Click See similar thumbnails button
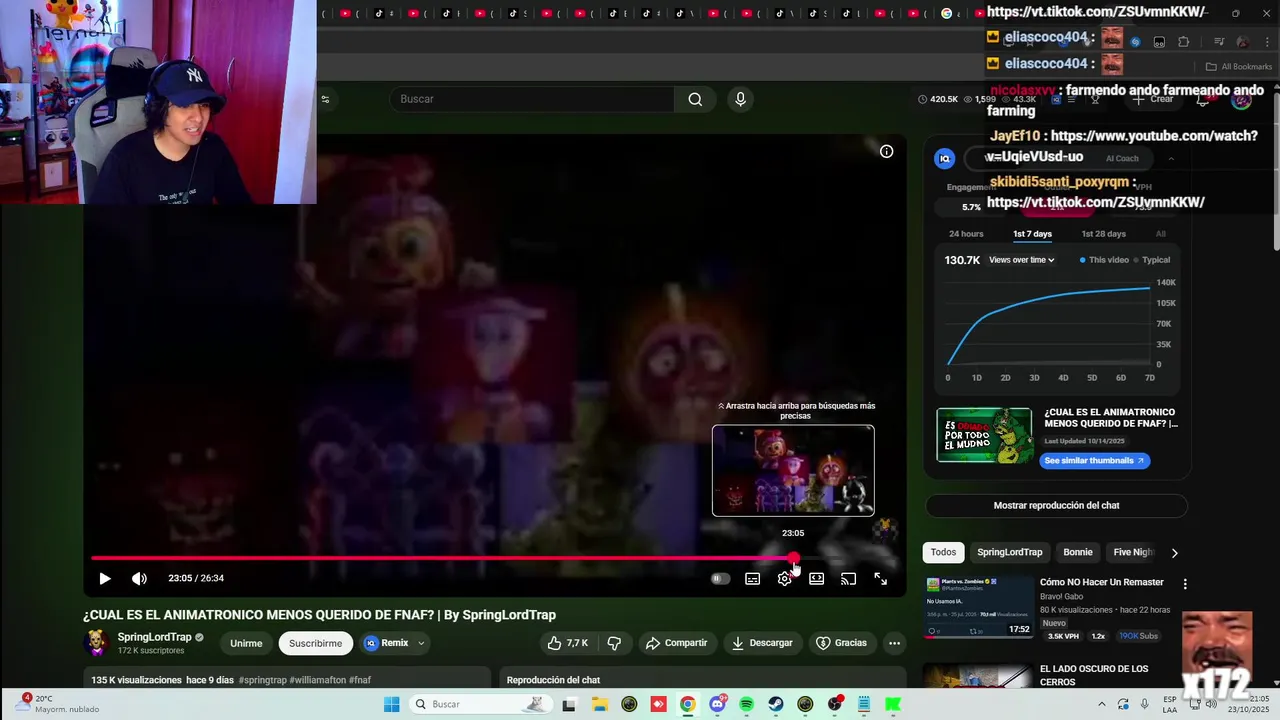 [x=1095, y=461]
